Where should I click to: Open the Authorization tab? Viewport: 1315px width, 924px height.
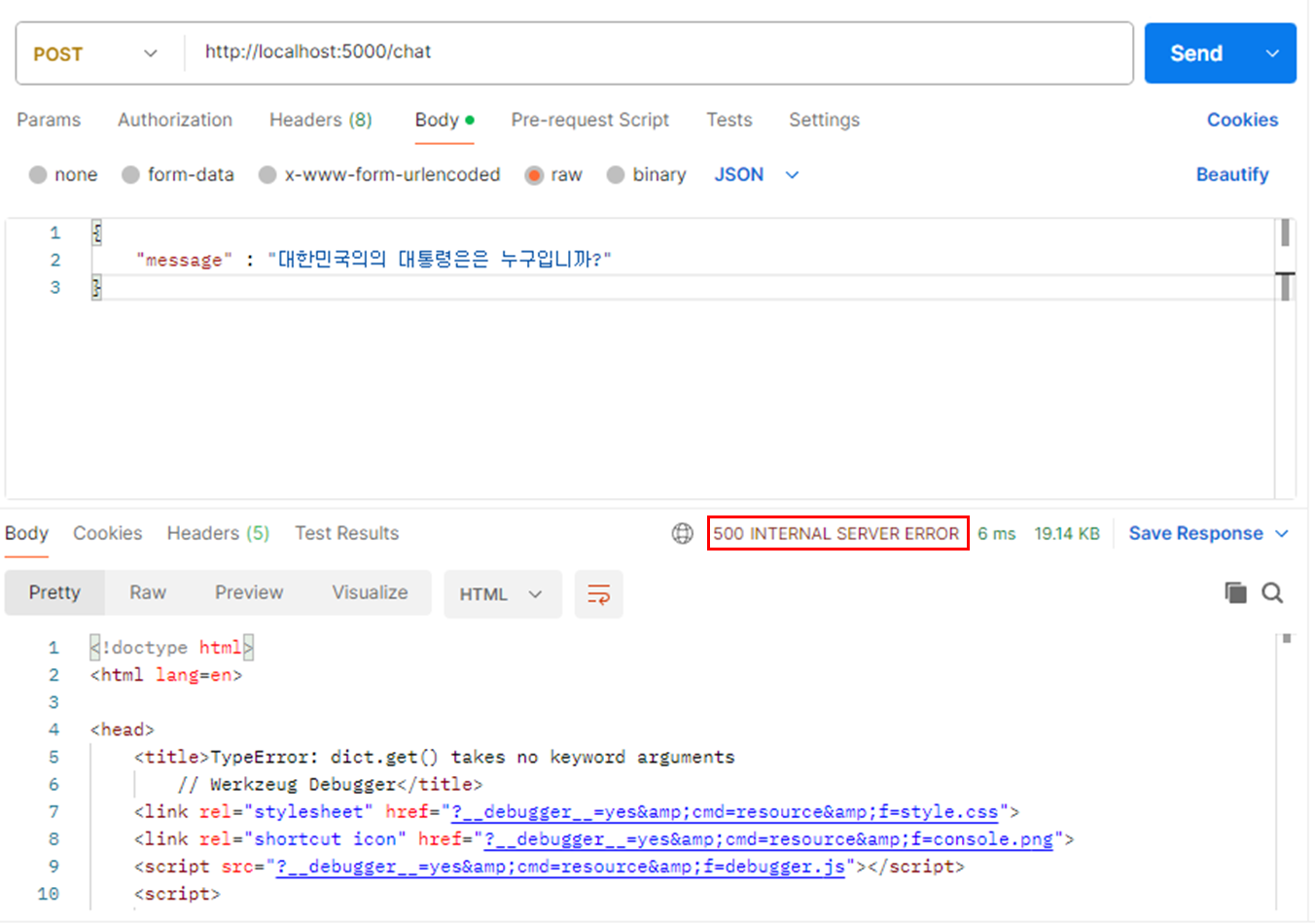175,120
